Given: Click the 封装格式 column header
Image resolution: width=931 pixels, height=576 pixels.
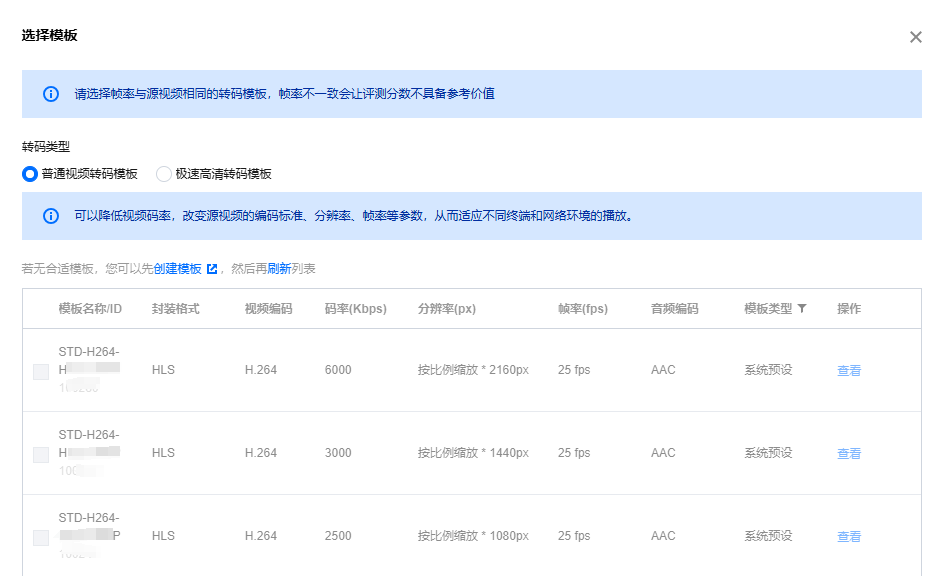Looking at the screenshot, I should coord(176,309).
